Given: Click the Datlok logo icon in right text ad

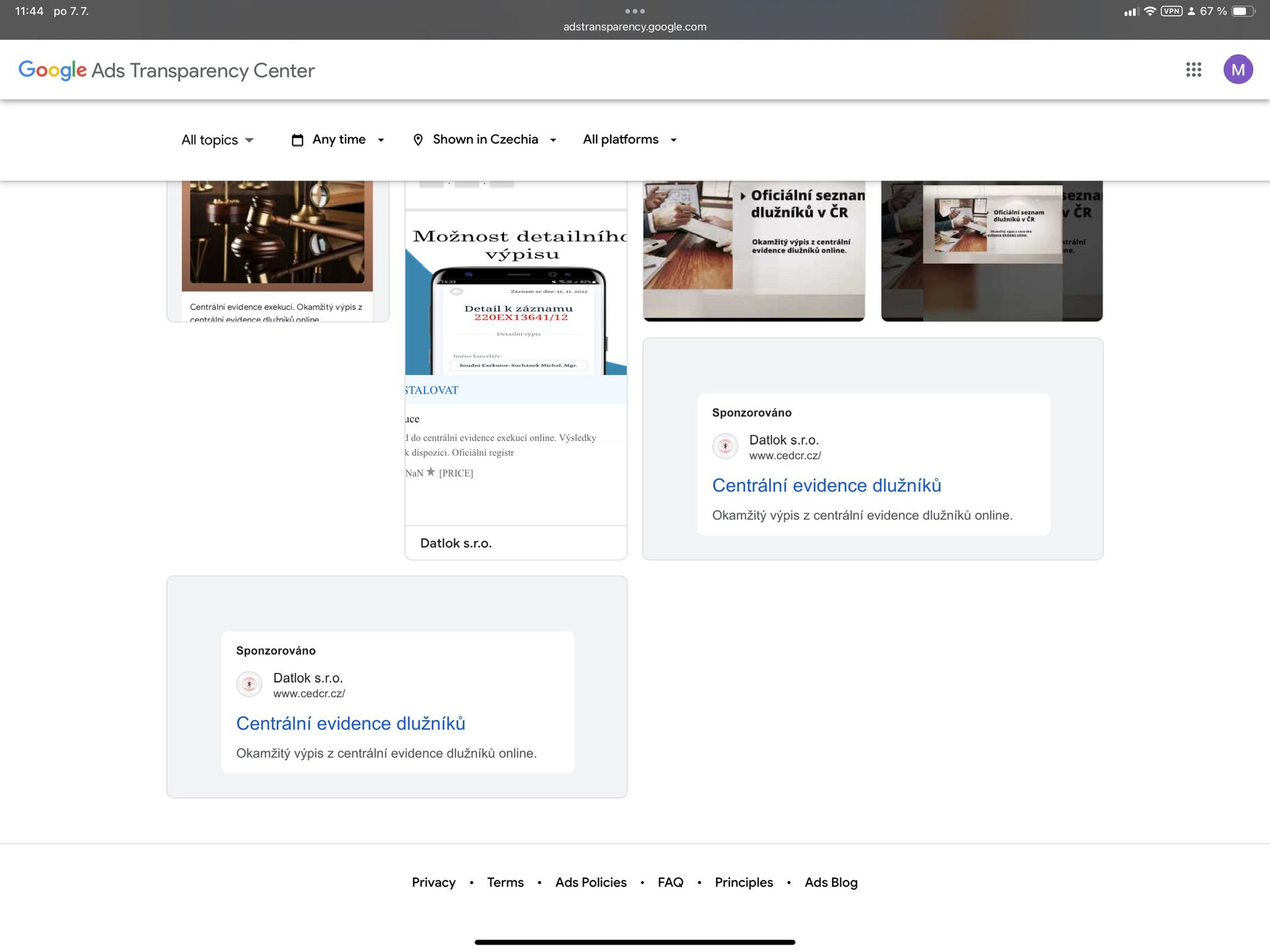Looking at the screenshot, I should click(725, 446).
